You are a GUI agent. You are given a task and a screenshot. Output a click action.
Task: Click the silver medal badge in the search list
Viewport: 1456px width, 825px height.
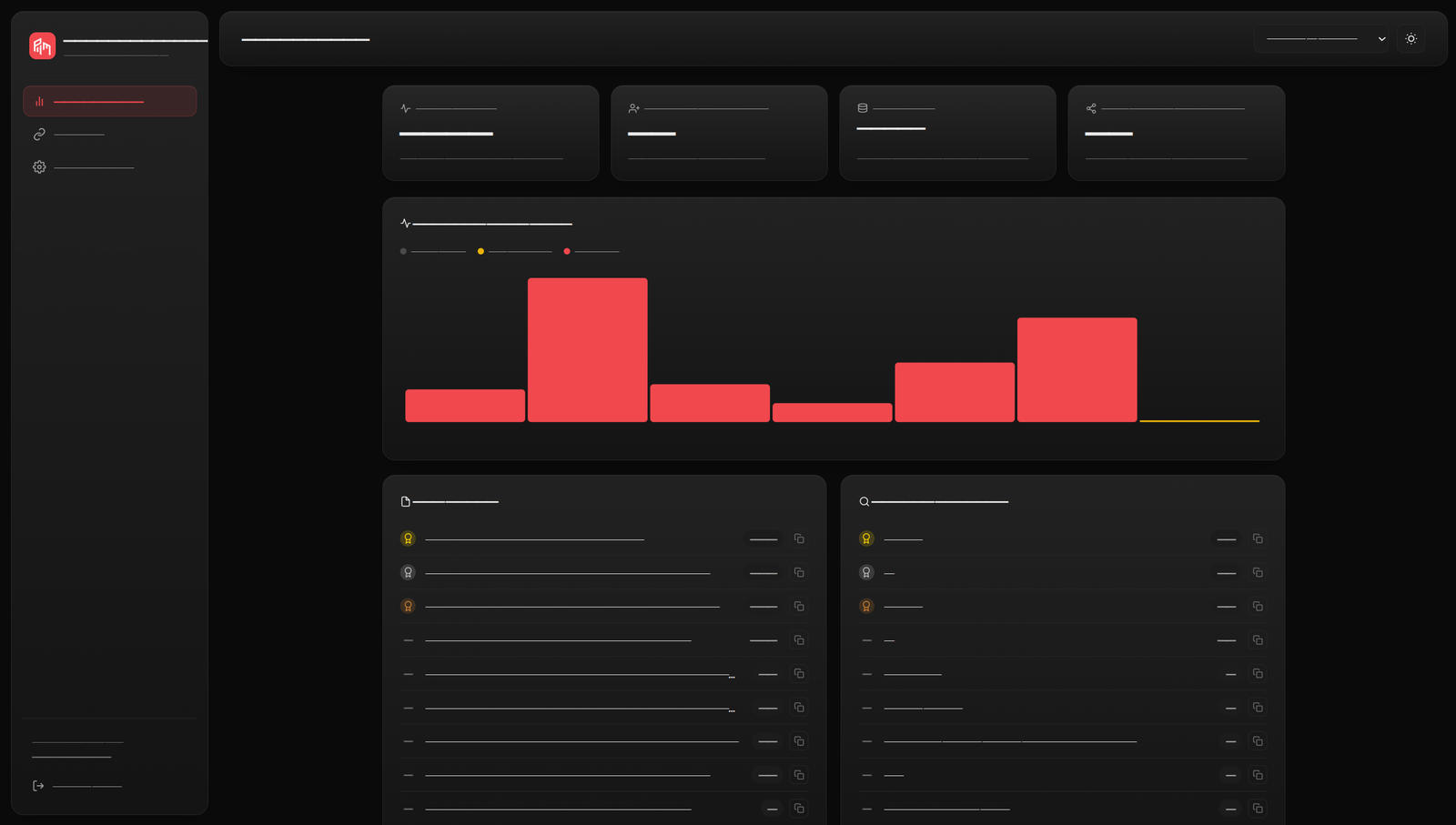pos(866,572)
